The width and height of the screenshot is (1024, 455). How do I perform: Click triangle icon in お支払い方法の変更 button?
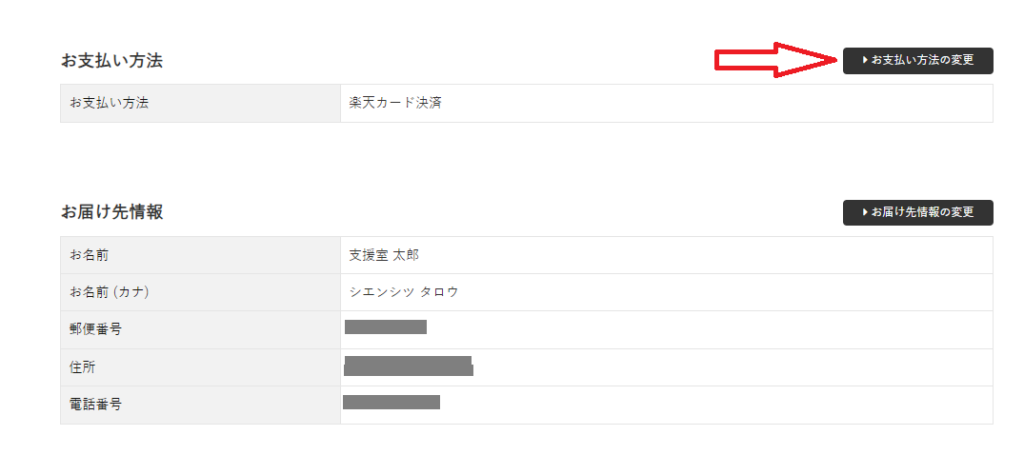point(865,60)
